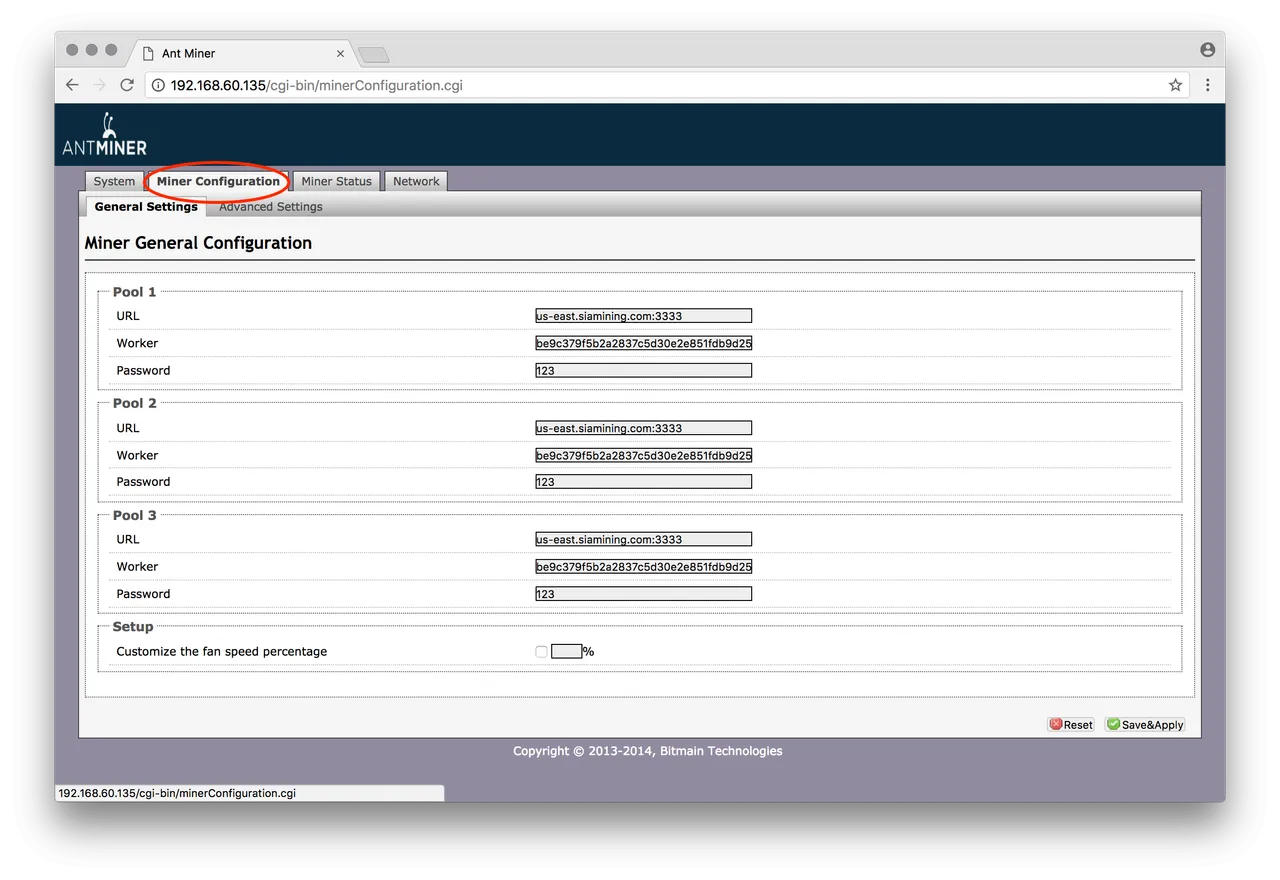Open the Miner Status tab
1280x880 pixels.
tap(336, 181)
